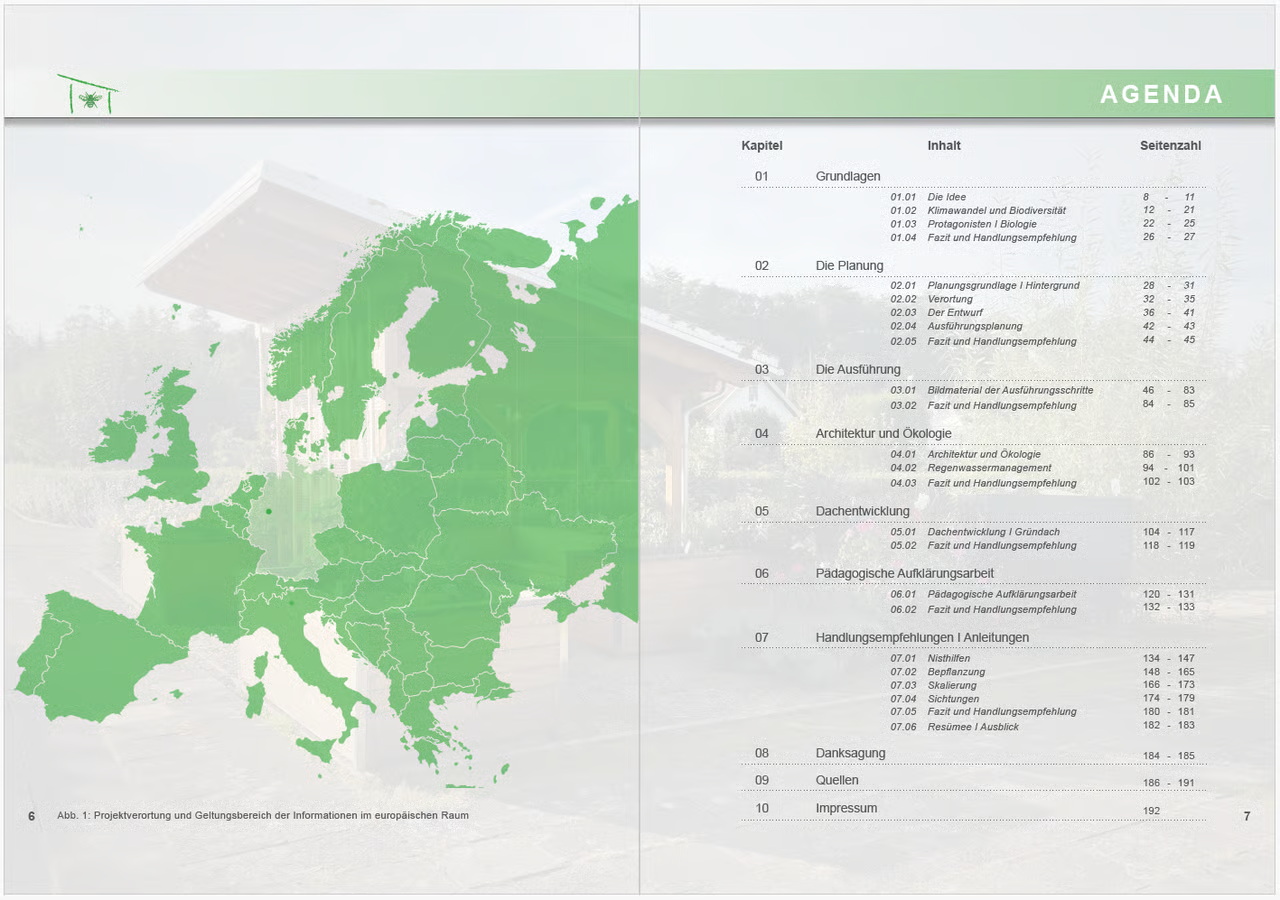Screen dimensions: 1280x900
Task: Go to 04.02 Regenwassermanagement
Action: click(x=989, y=468)
